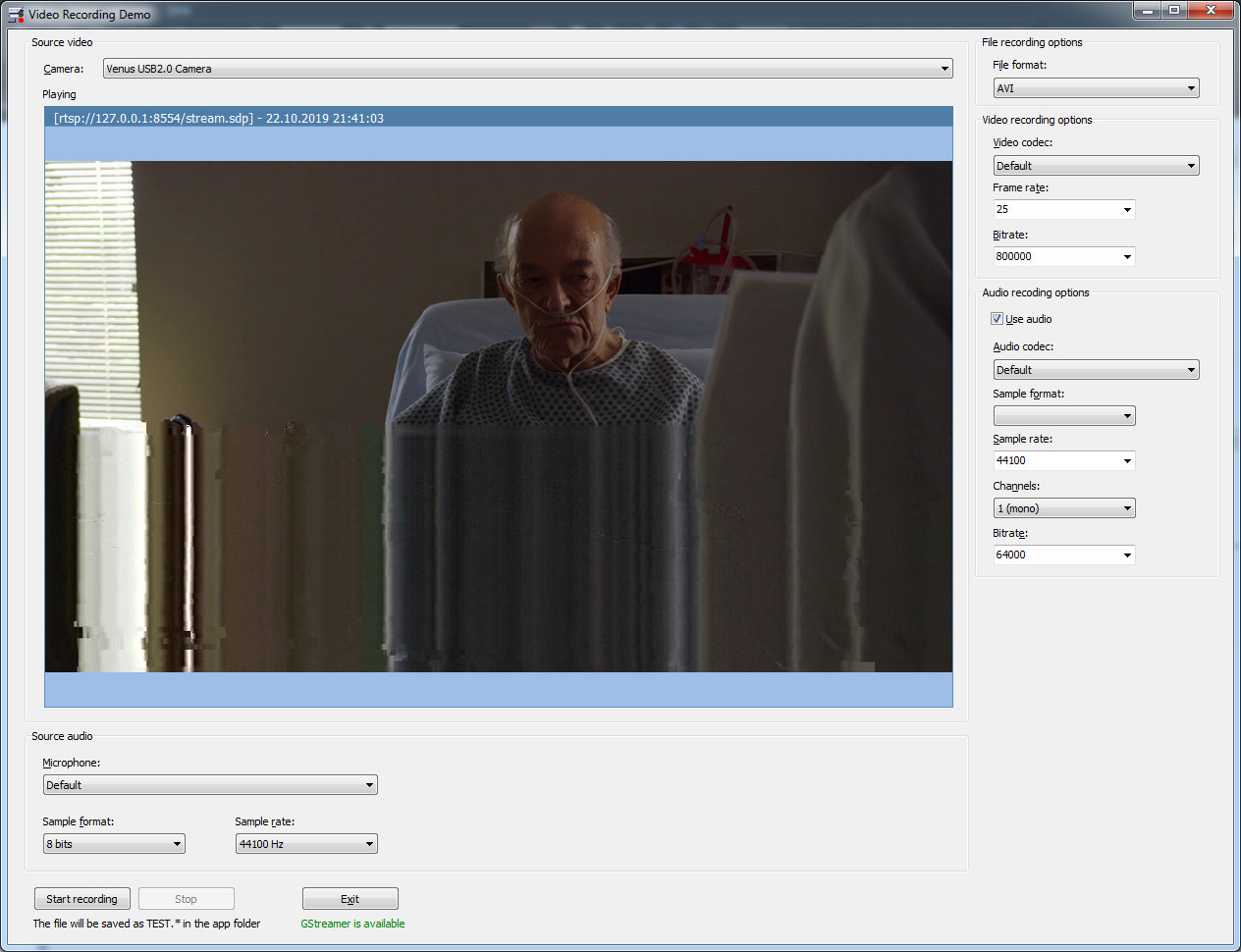Expand the File format dropdown
This screenshot has width=1241, height=952.
pos(1191,88)
